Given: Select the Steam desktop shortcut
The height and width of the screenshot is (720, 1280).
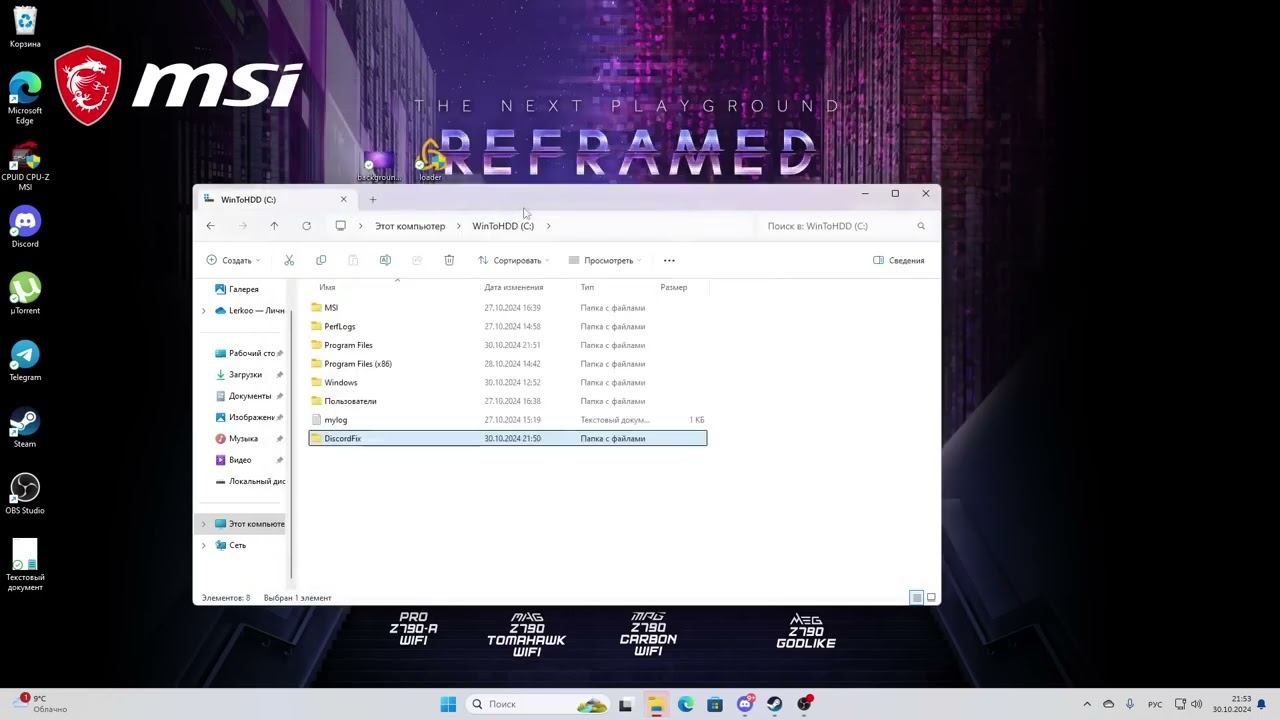Looking at the screenshot, I should 25,428.
